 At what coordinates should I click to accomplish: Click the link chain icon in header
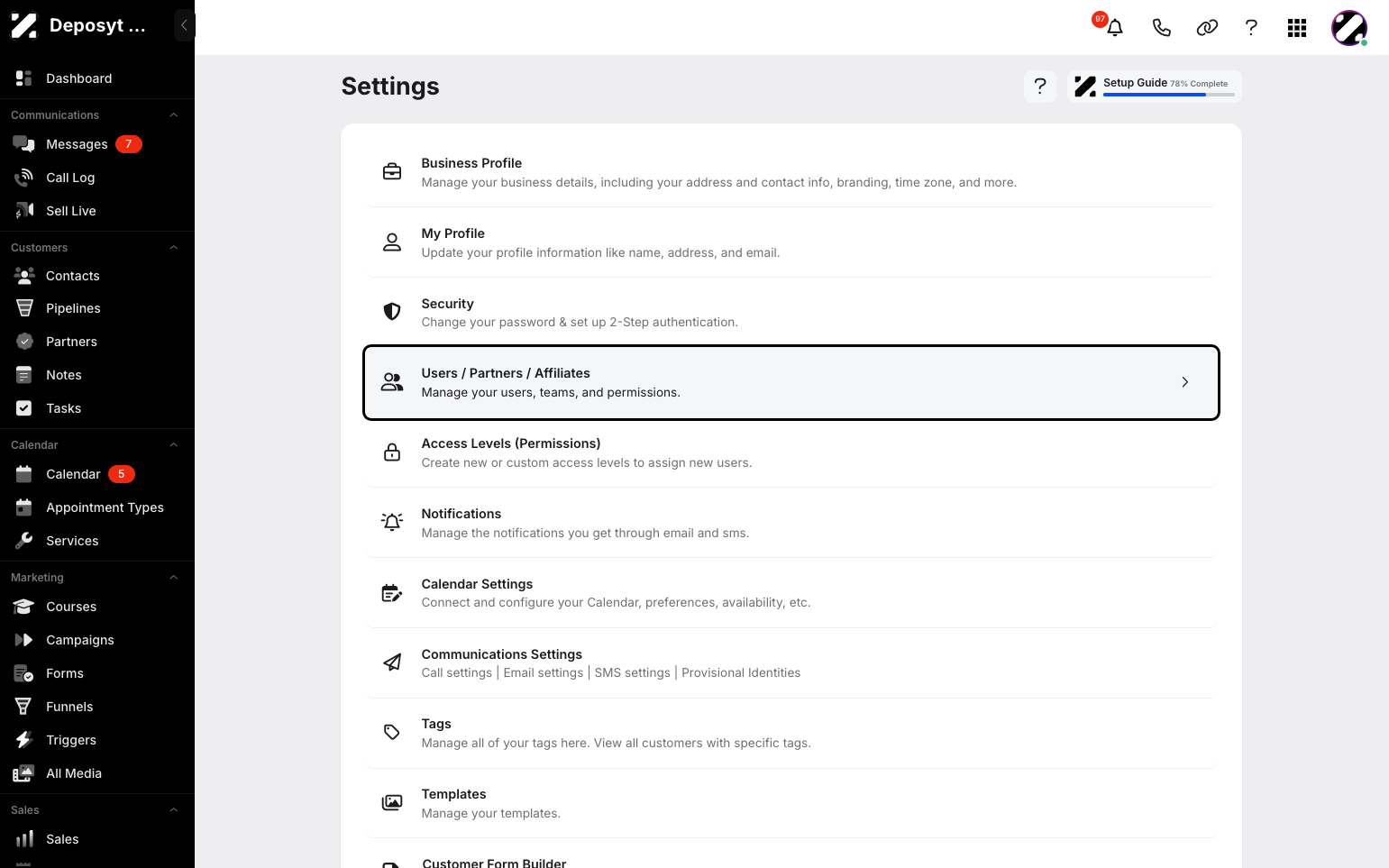pyautogui.click(x=1207, y=28)
